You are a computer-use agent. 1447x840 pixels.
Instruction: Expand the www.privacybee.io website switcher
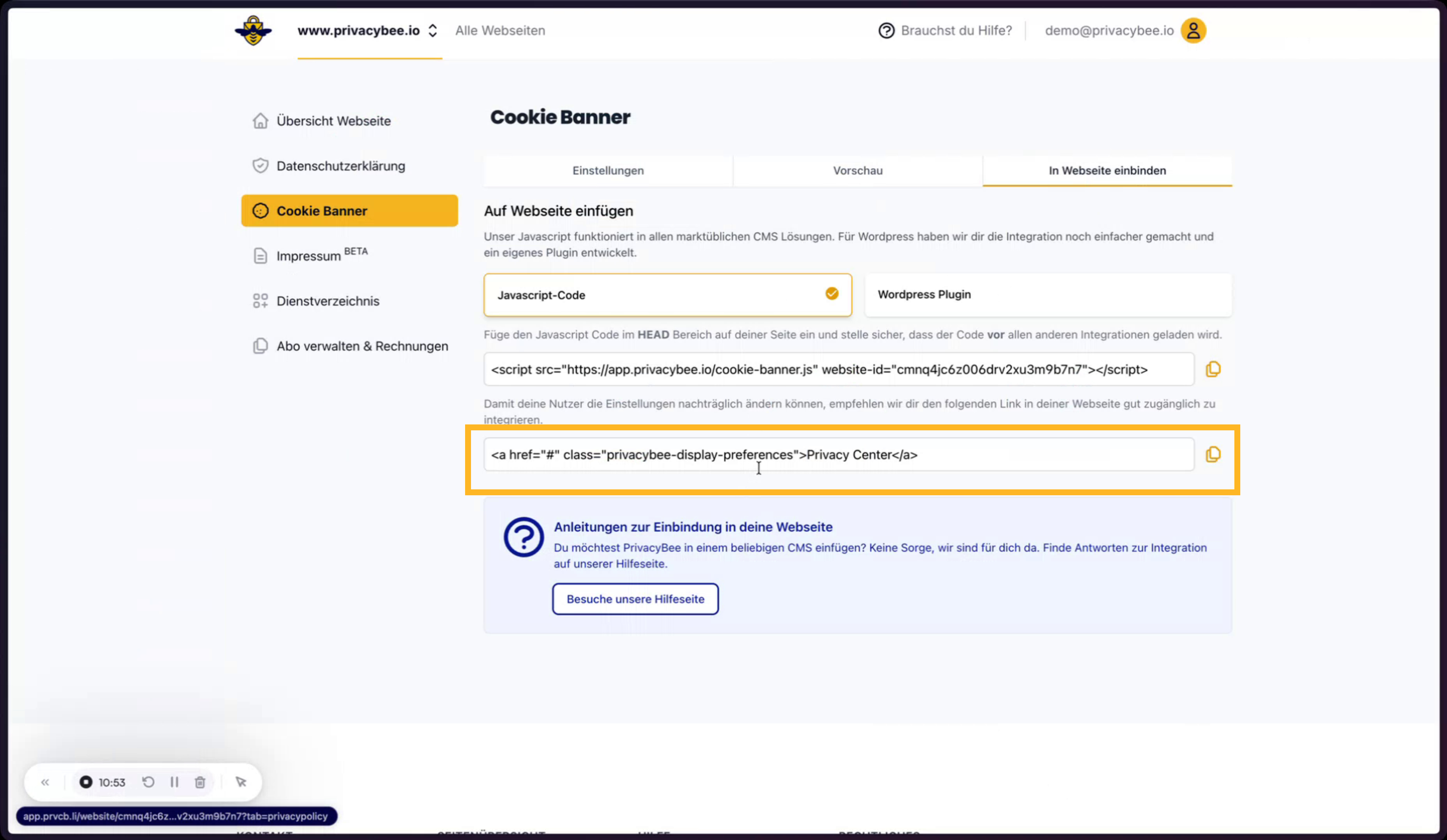[x=368, y=30]
